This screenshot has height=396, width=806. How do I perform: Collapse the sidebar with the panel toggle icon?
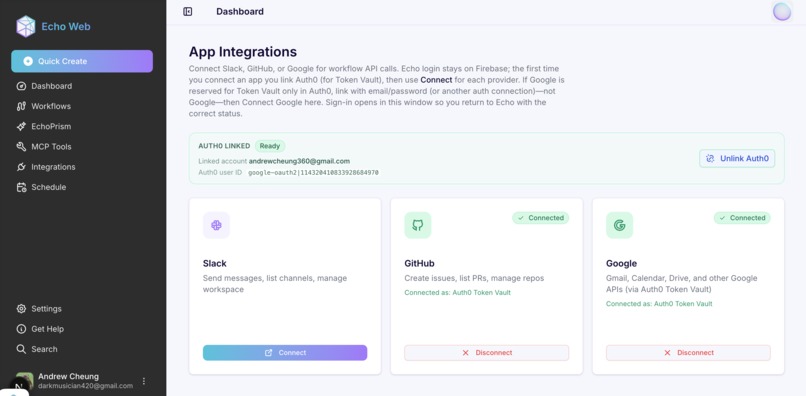tap(188, 11)
